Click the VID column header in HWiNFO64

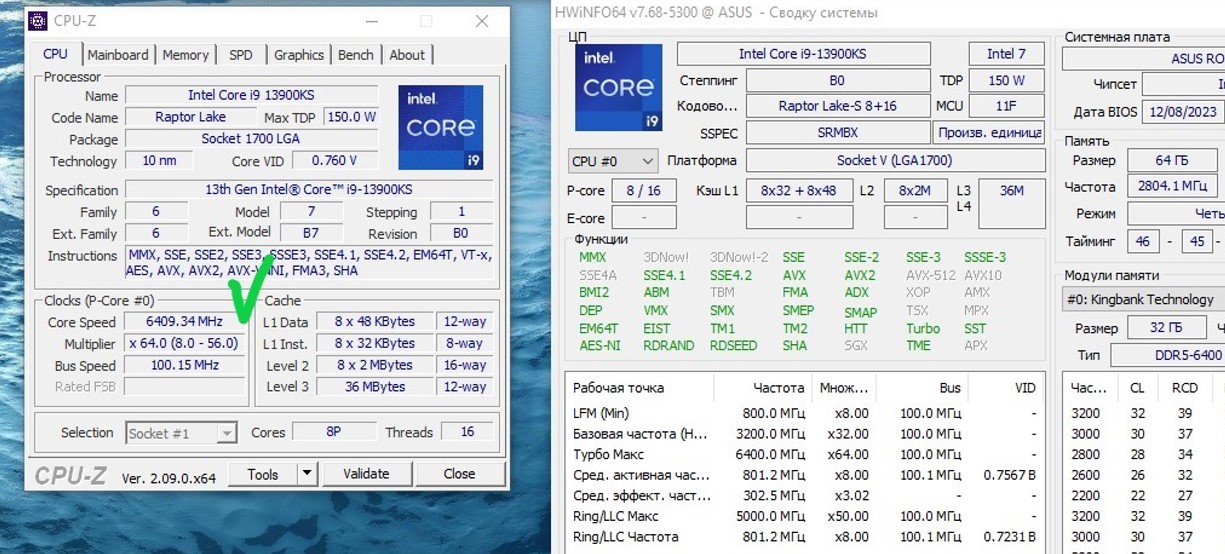[x=1026, y=388]
